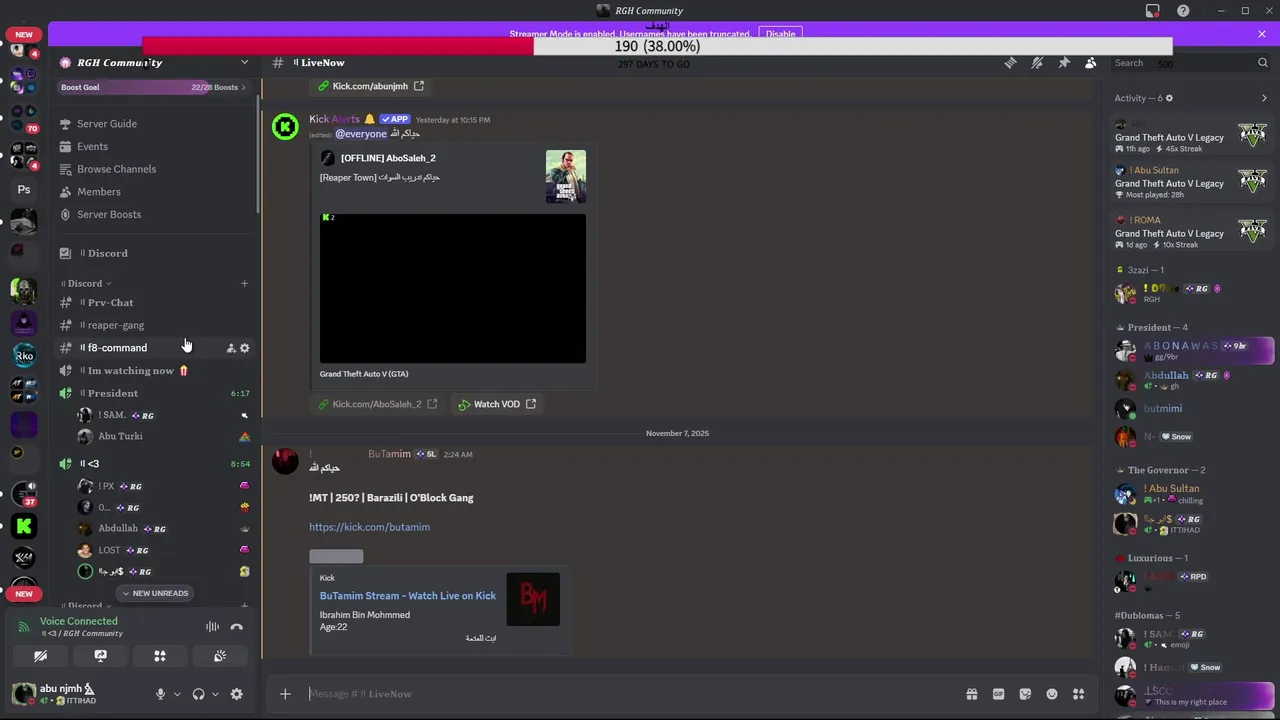Open the Threads icon in channel header
This screenshot has width=1280, height=720.
(x=1010, y=63)
